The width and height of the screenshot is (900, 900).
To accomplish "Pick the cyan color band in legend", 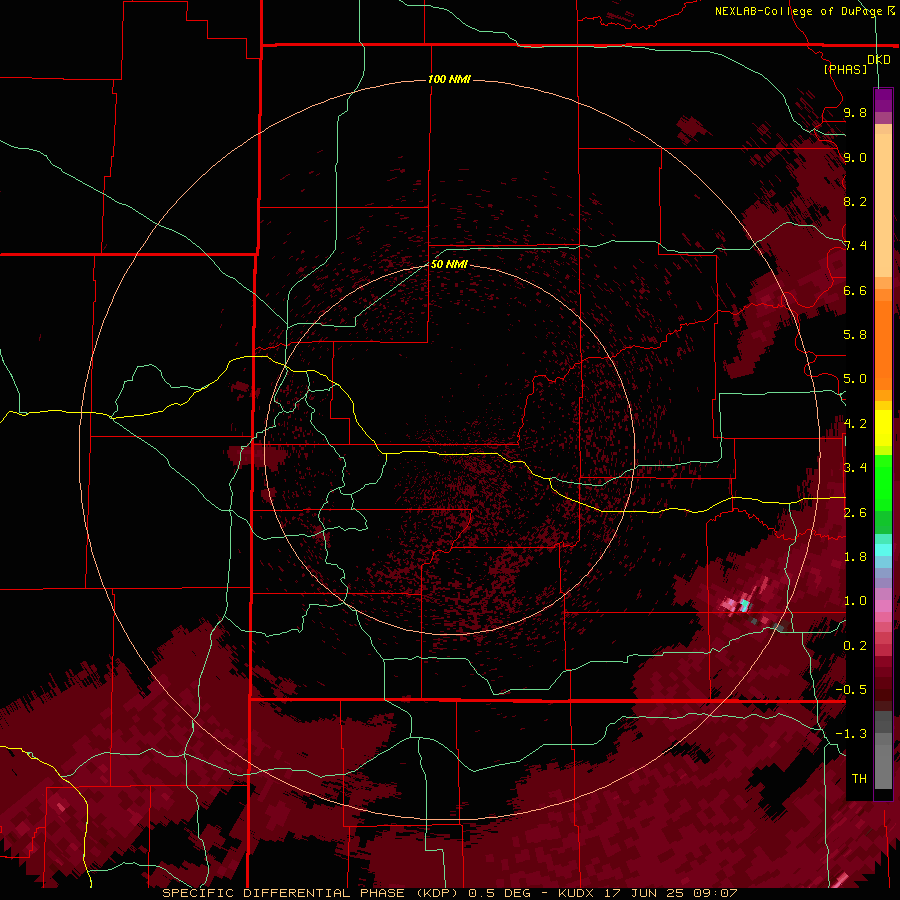I will (883, 550).
